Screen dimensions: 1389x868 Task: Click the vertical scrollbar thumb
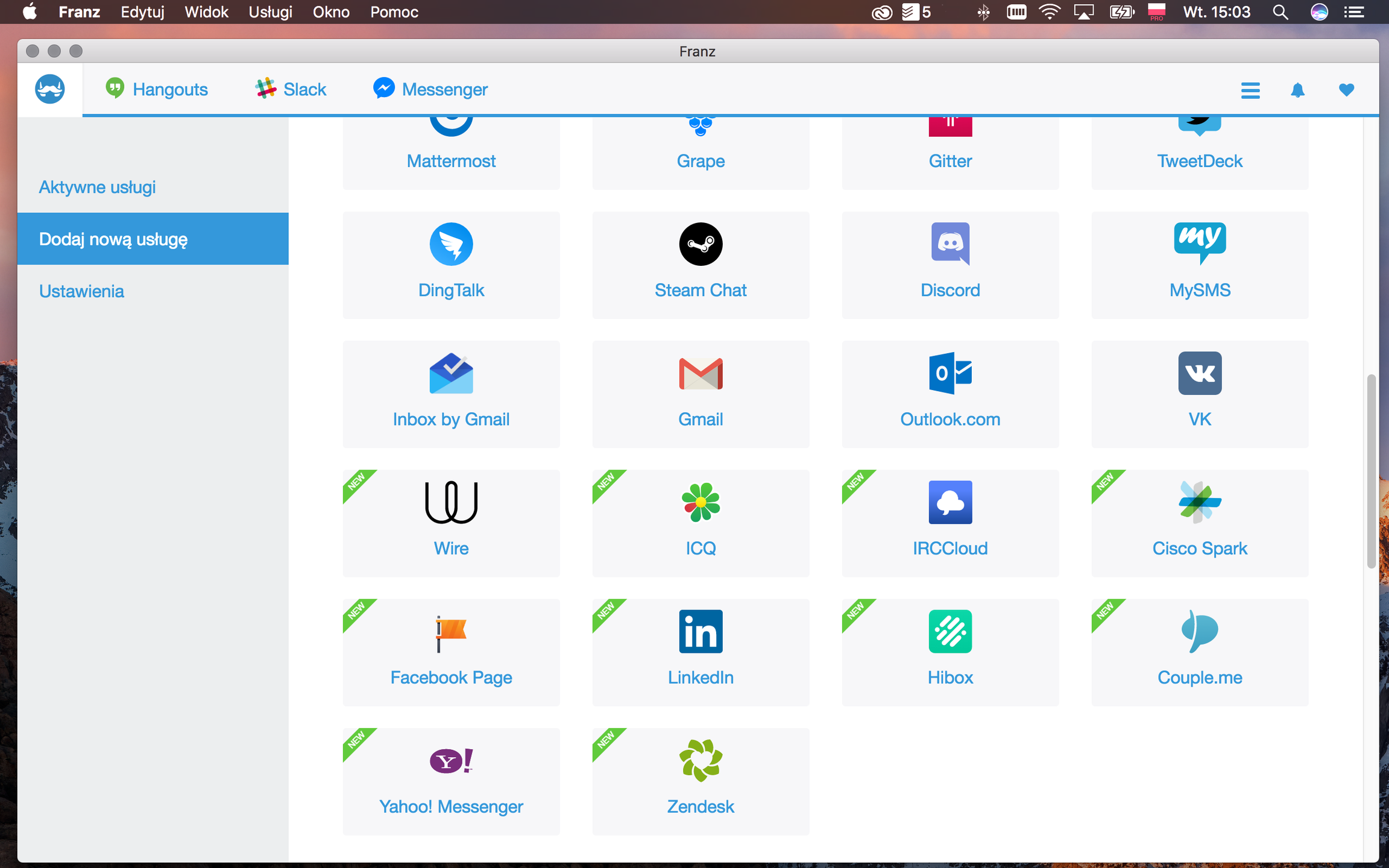click(1371, 471)
